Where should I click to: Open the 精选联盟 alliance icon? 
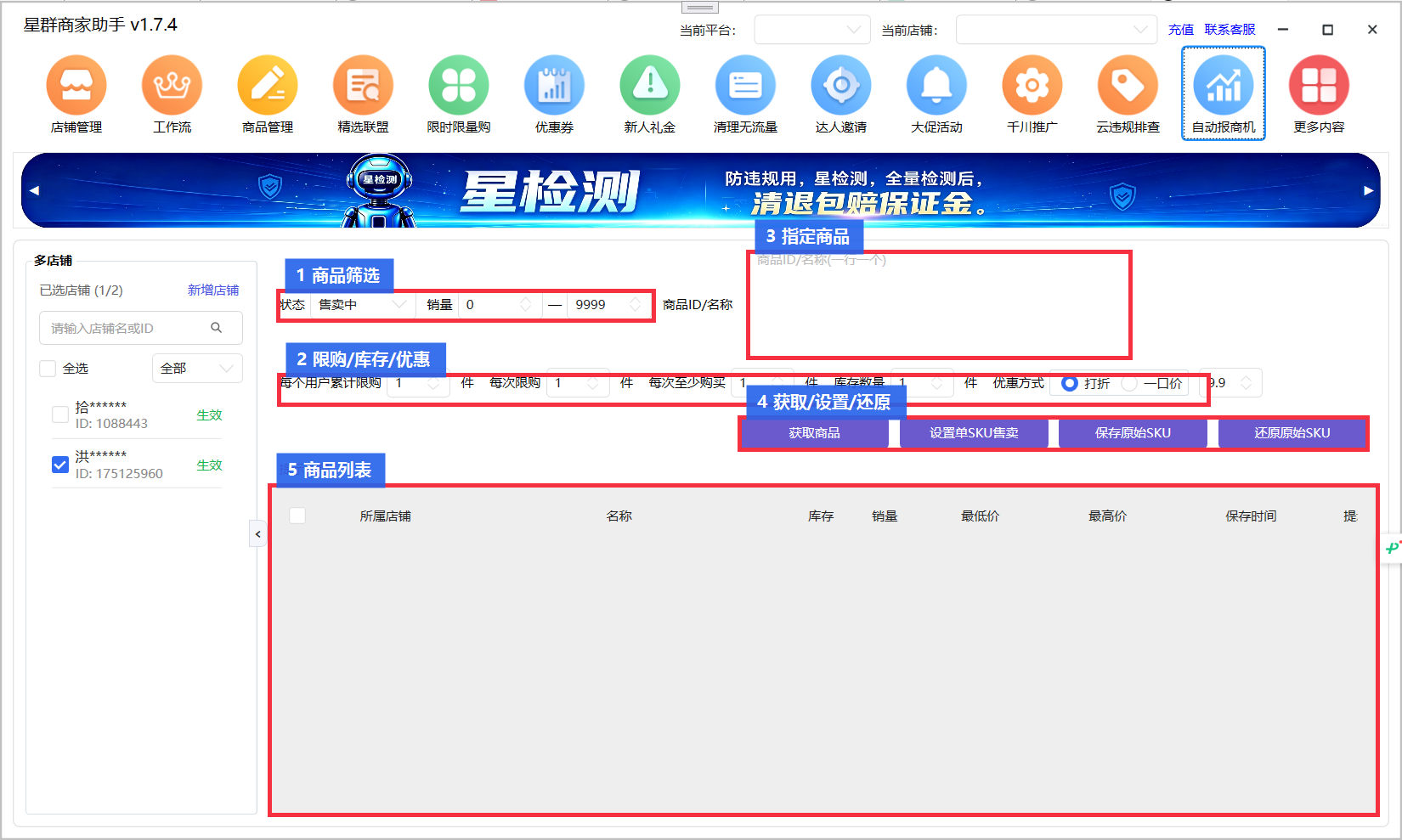(x=364, y=85)
